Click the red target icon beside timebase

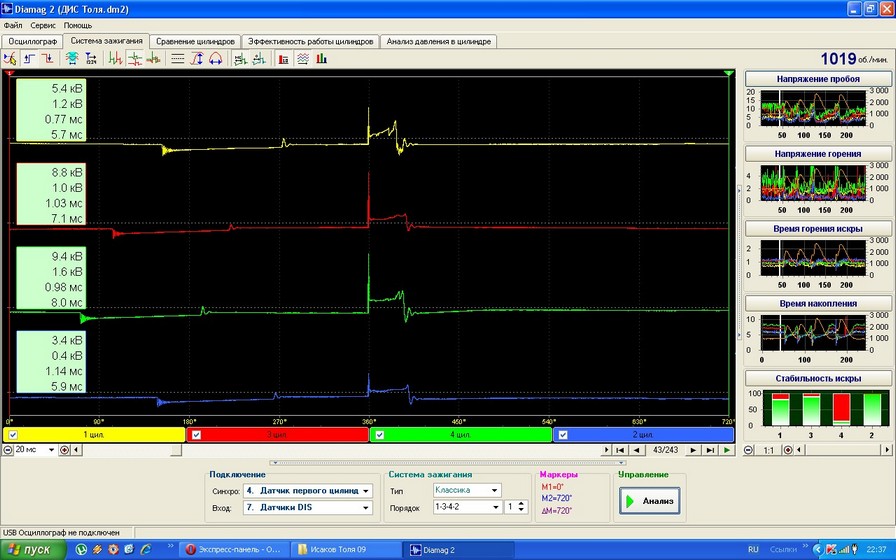[x=64, y=450]
